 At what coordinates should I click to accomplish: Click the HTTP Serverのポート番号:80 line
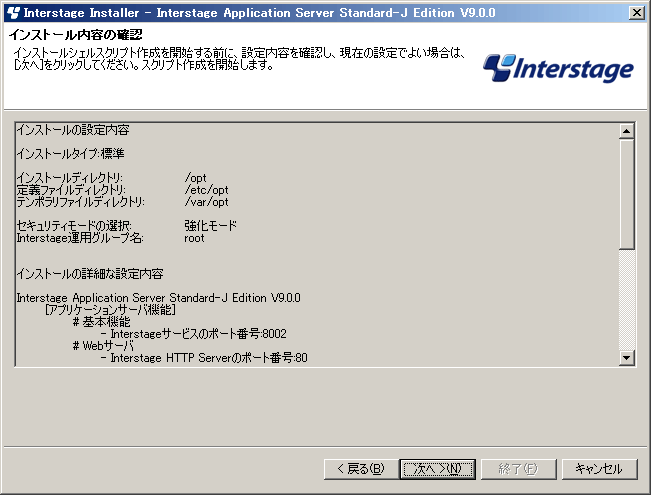204,358
